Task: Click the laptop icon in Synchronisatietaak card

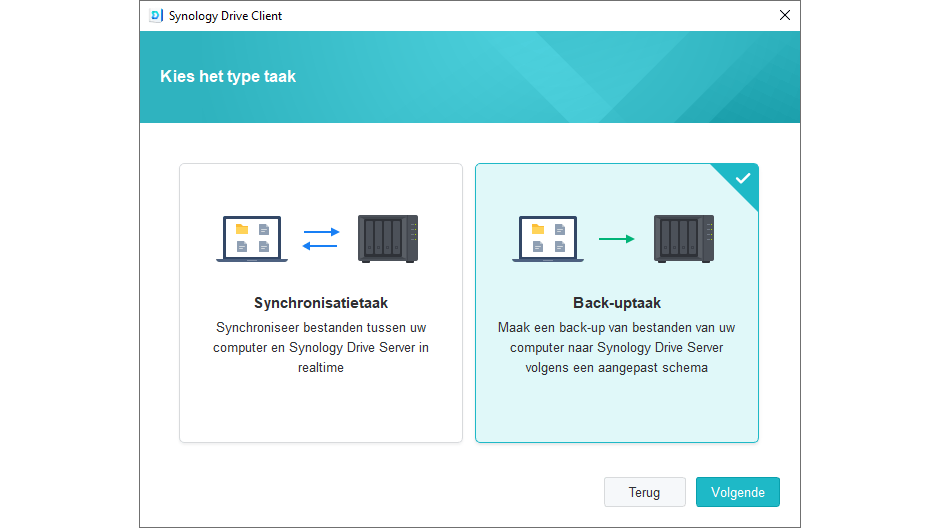Action: pyautogui.click(x=252, y=239)
